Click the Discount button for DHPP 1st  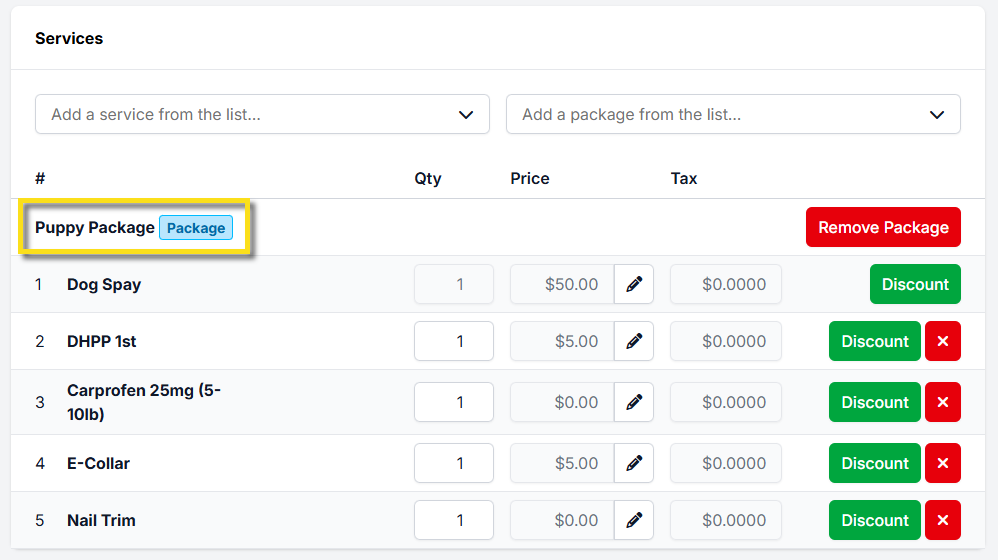point(875,341)
